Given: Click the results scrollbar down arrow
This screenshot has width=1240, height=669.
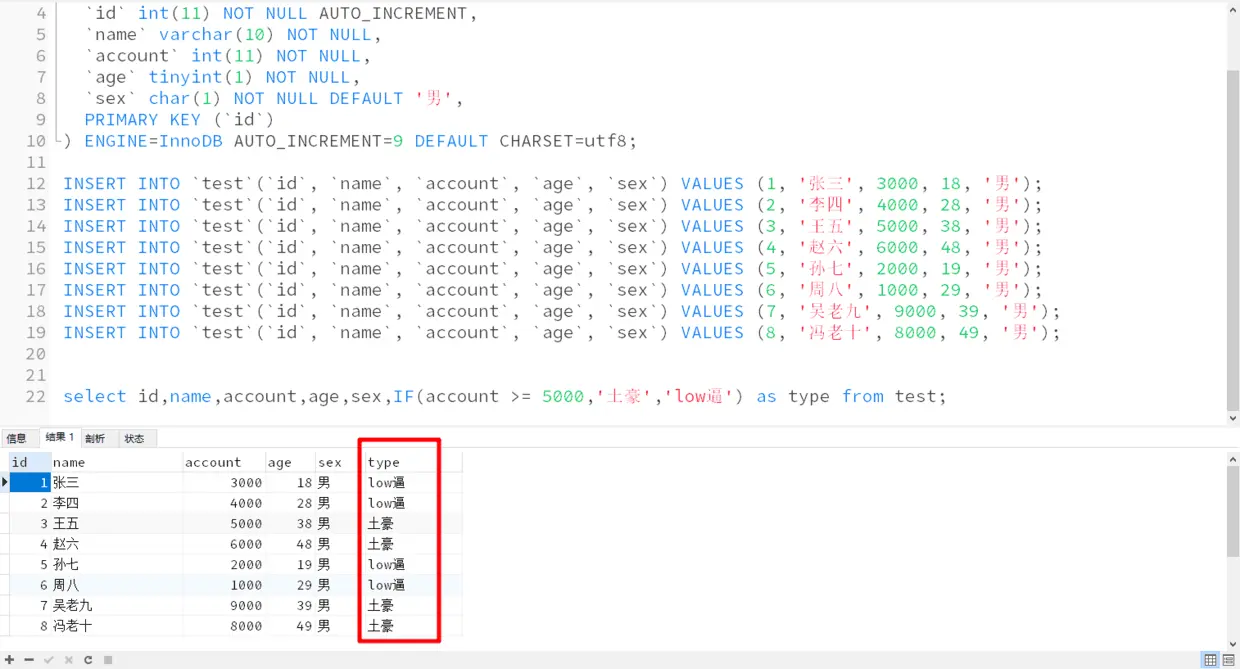Looking at the screenshot, I should click(1233, 643).
